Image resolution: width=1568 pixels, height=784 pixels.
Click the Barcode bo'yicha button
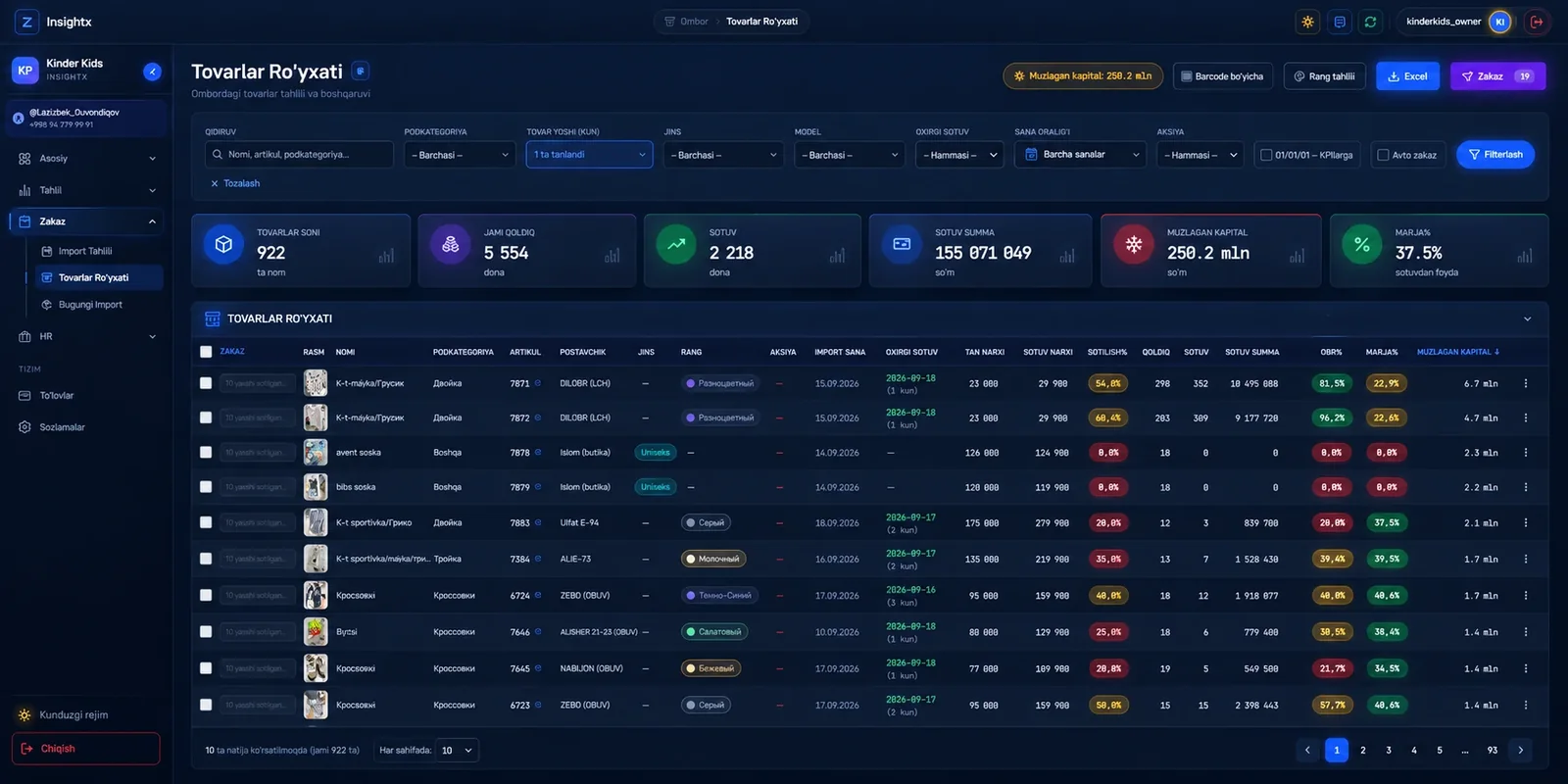click(1221, 76)
